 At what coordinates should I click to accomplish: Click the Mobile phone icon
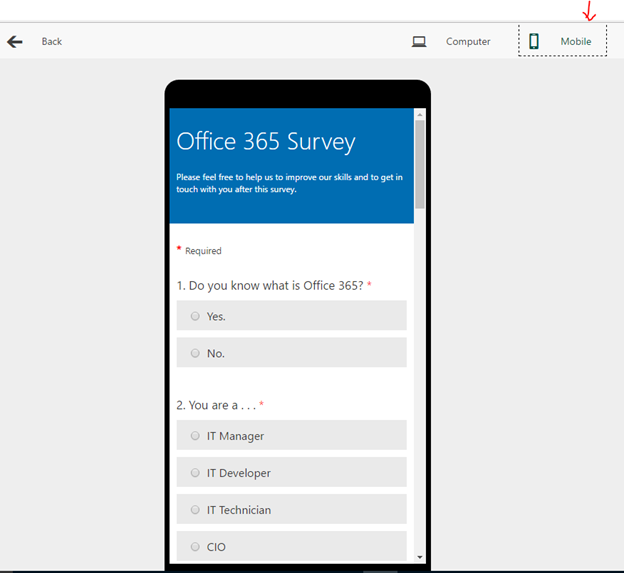534,42
